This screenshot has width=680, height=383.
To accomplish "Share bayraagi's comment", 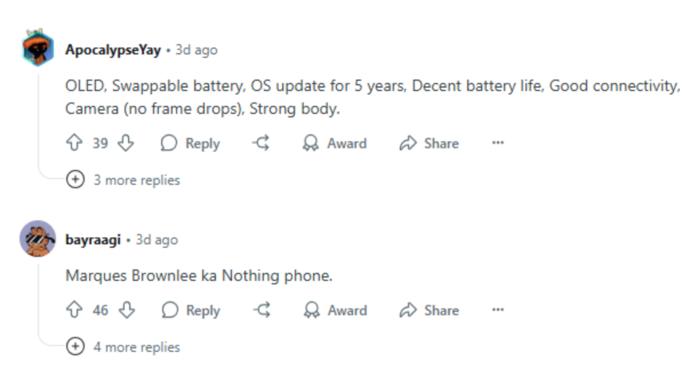I will [429, 310].
